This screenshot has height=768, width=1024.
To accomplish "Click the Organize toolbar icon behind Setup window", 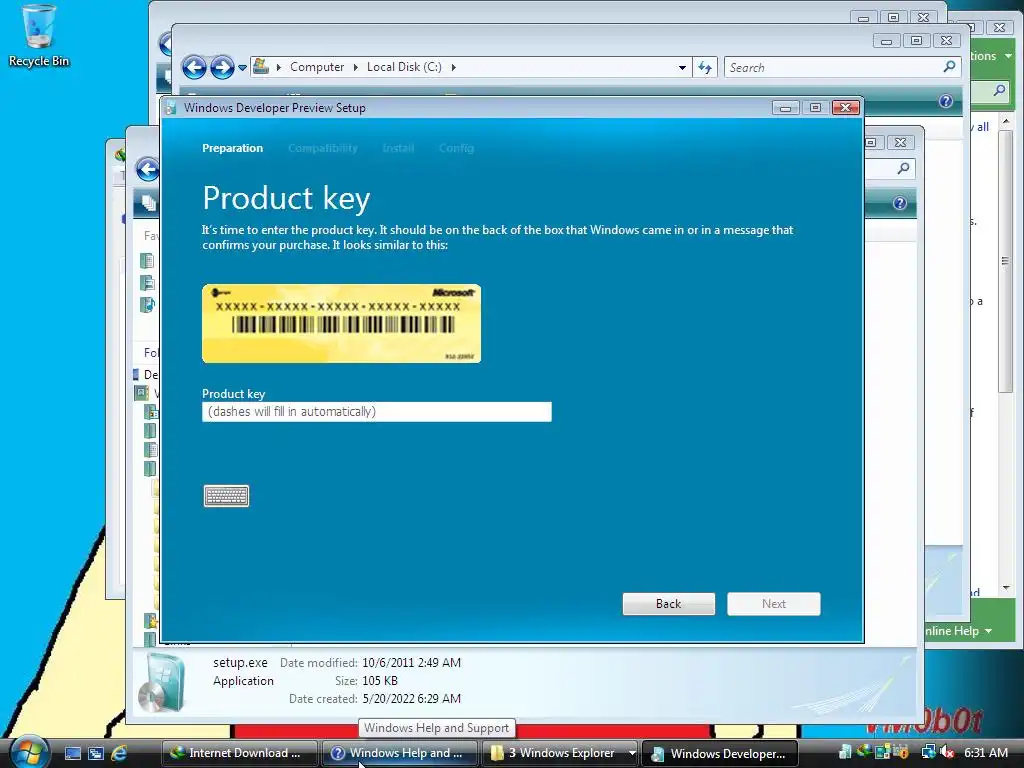I will [148, 202].
